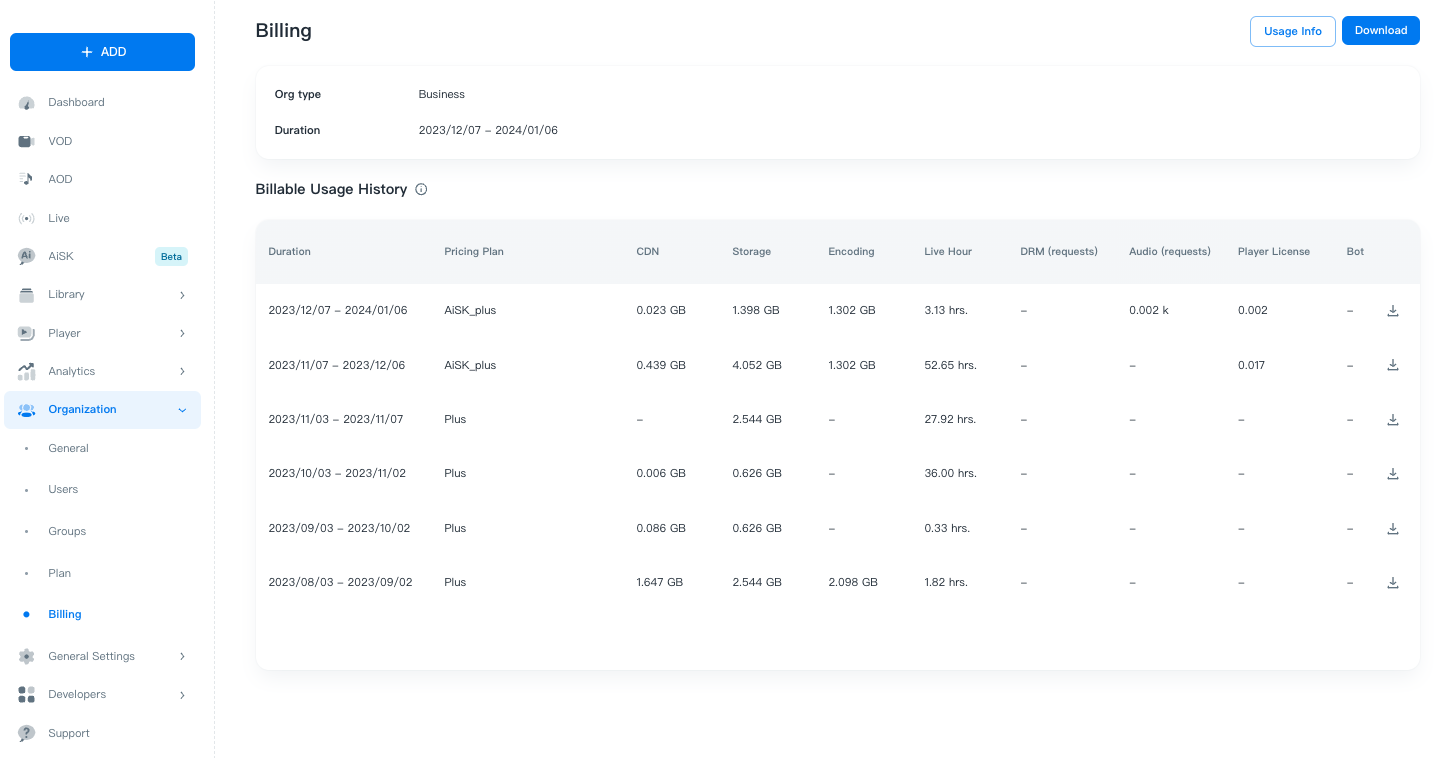This screenshot has width=1441, height=758.
Task: Download the 2023/08/03 – 2023/09/02 usage row
Action: pos(1392,582)
